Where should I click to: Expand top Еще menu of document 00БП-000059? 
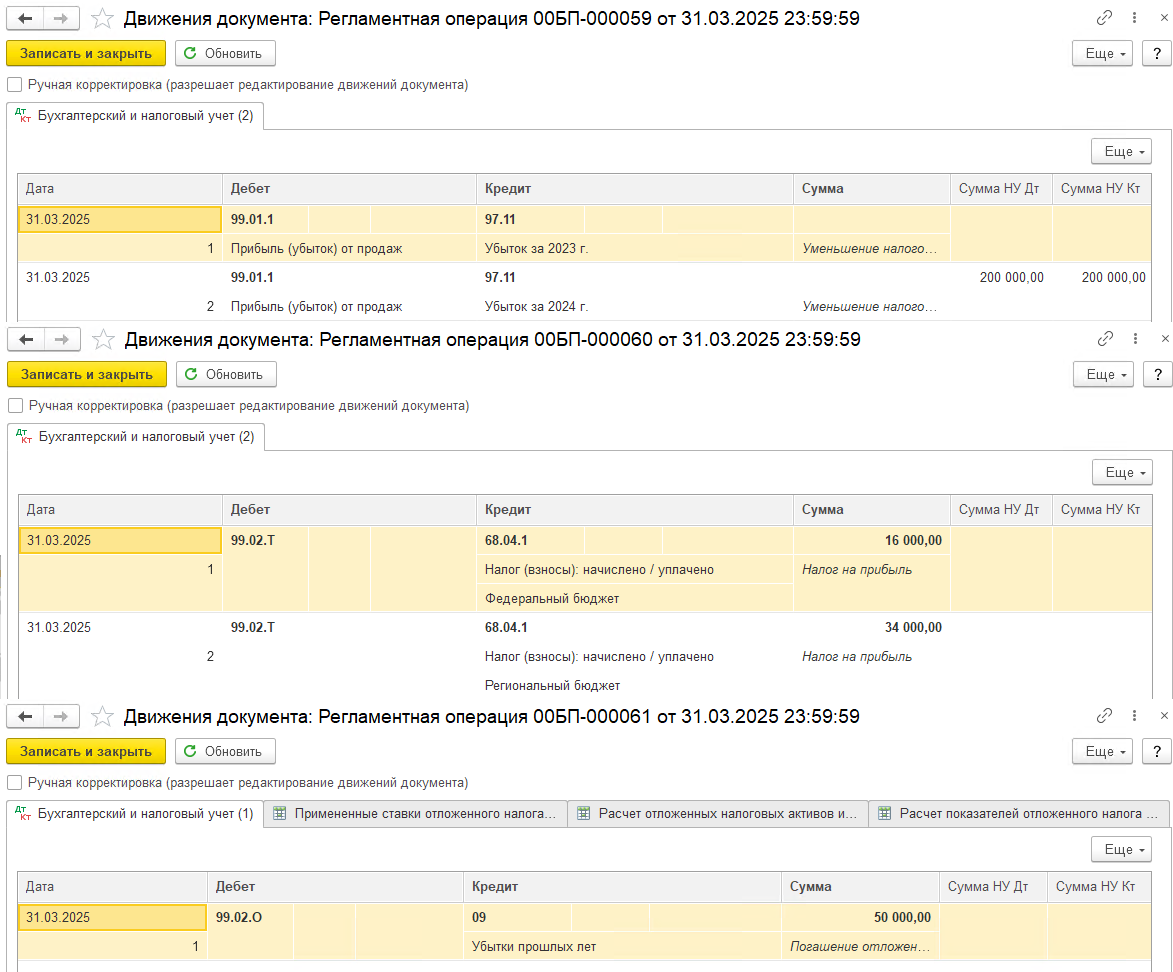point(1102,53)
